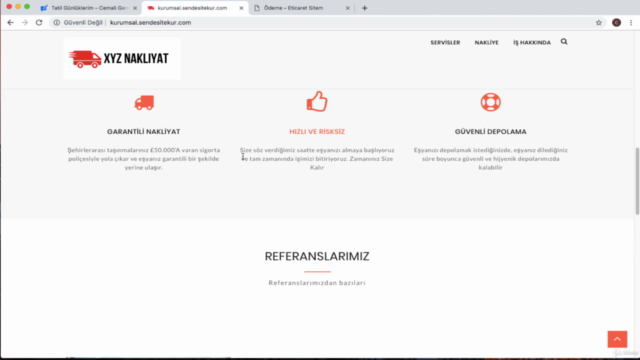
Task: Open Chrome three-dot menu
Action: pos(631,22)
